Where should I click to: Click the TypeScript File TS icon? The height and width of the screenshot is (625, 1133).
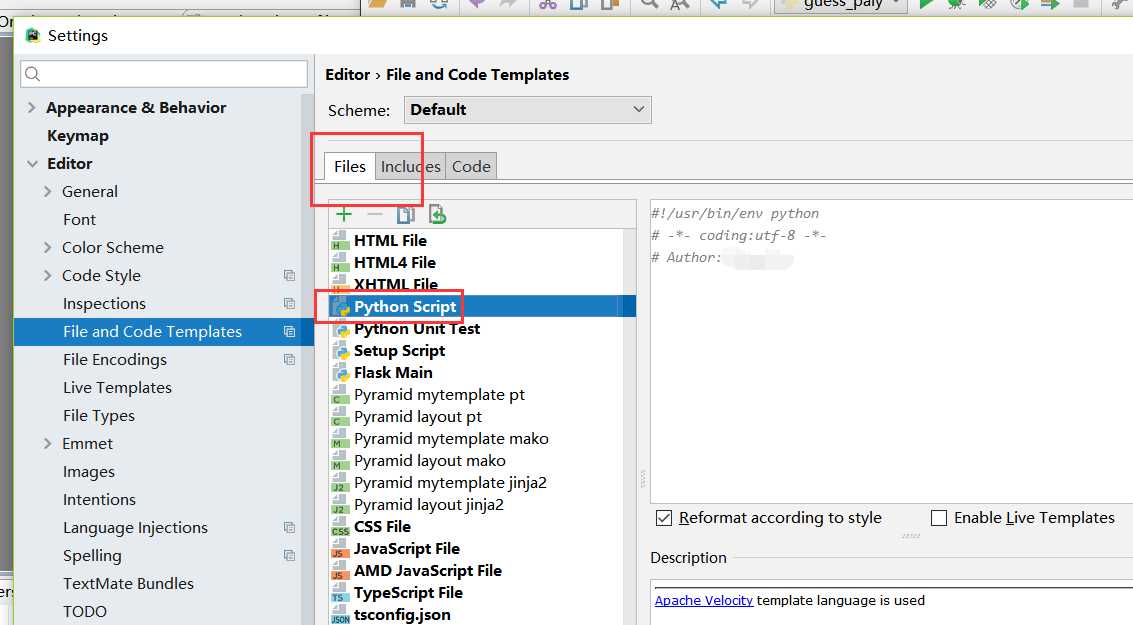point(340,592)
